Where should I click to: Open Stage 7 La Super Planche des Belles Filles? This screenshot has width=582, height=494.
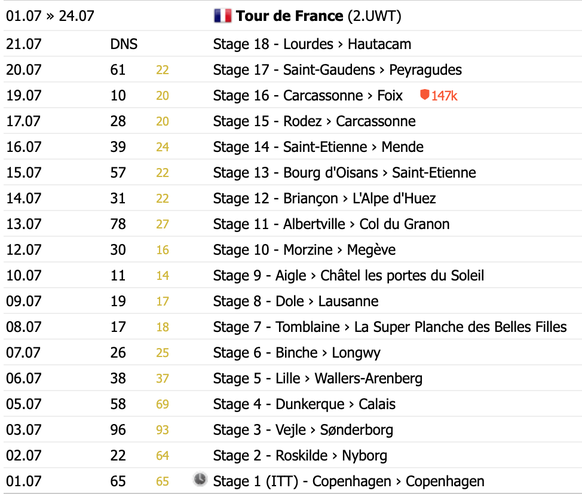[390, 327]
